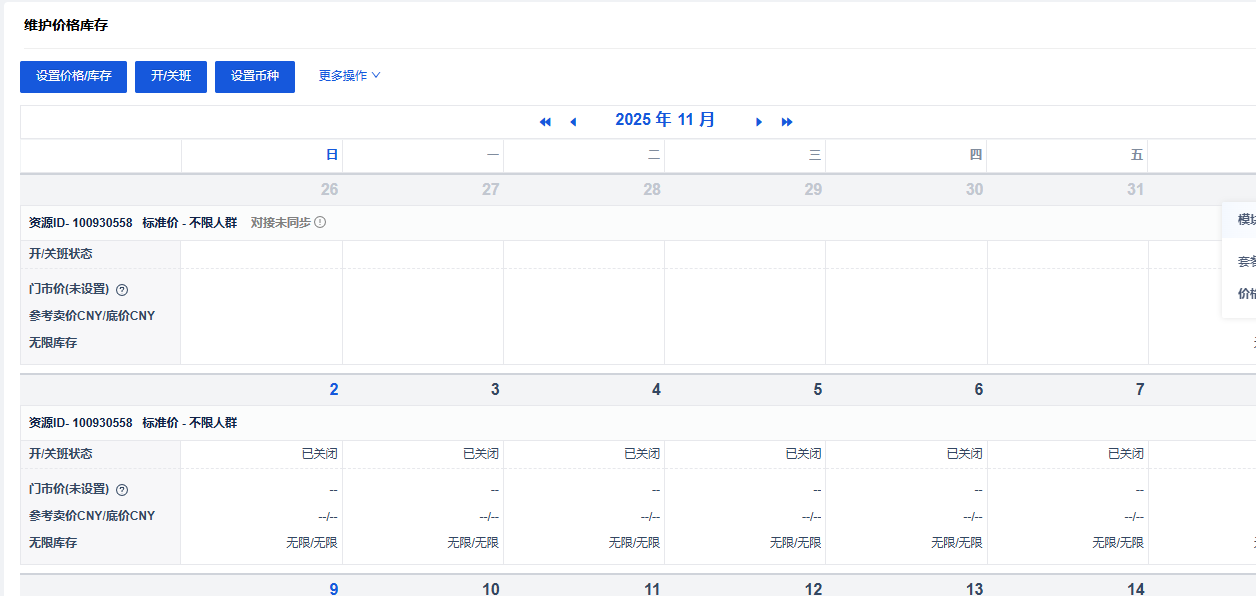Jump to next year with double-right arrow
Image resolution: width=1256 pixels, height=596 pixels.
(x=787, y=122)
